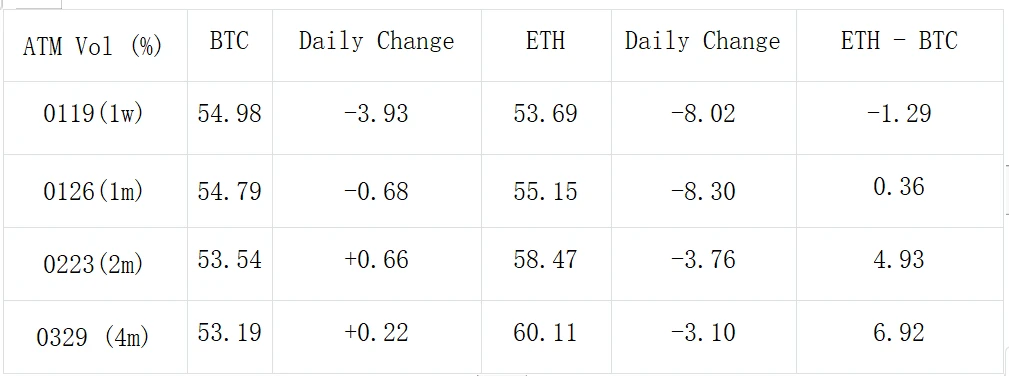The image size is (1009, 376).
Task: Select spread cell showing -1.29
Action: (900, 118)
